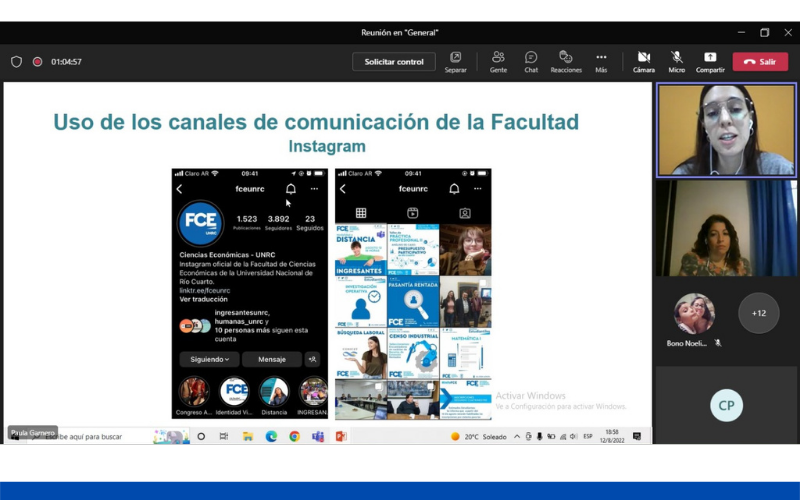Select the video tile with blue curtain
This screenshot has width=800, height=500.
(x=726, y=228)
